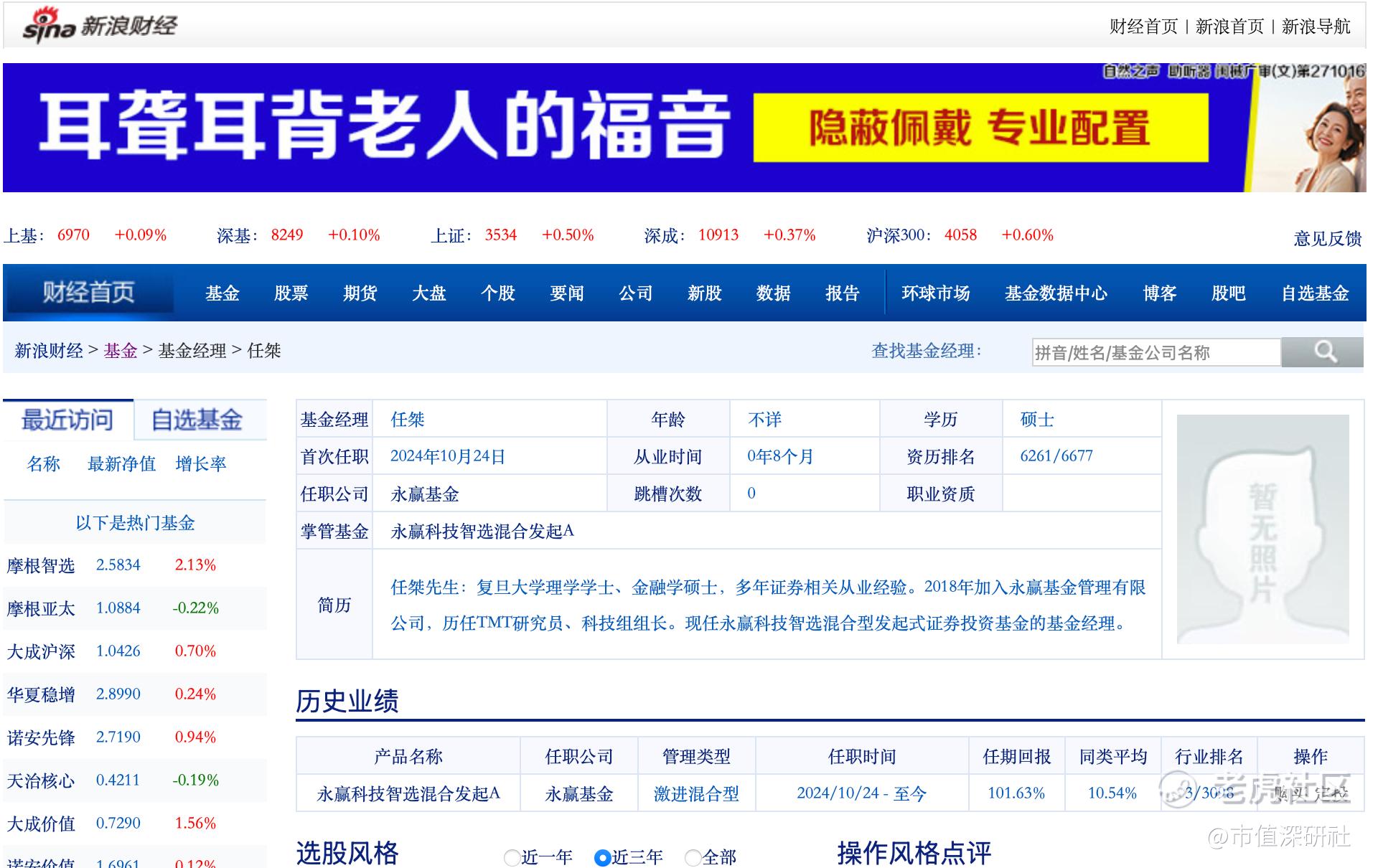Image resolution: width=1378 pixels, height=868 pixels.
Task: Click the 增长率 column header
Action: (x=201, y=464)
